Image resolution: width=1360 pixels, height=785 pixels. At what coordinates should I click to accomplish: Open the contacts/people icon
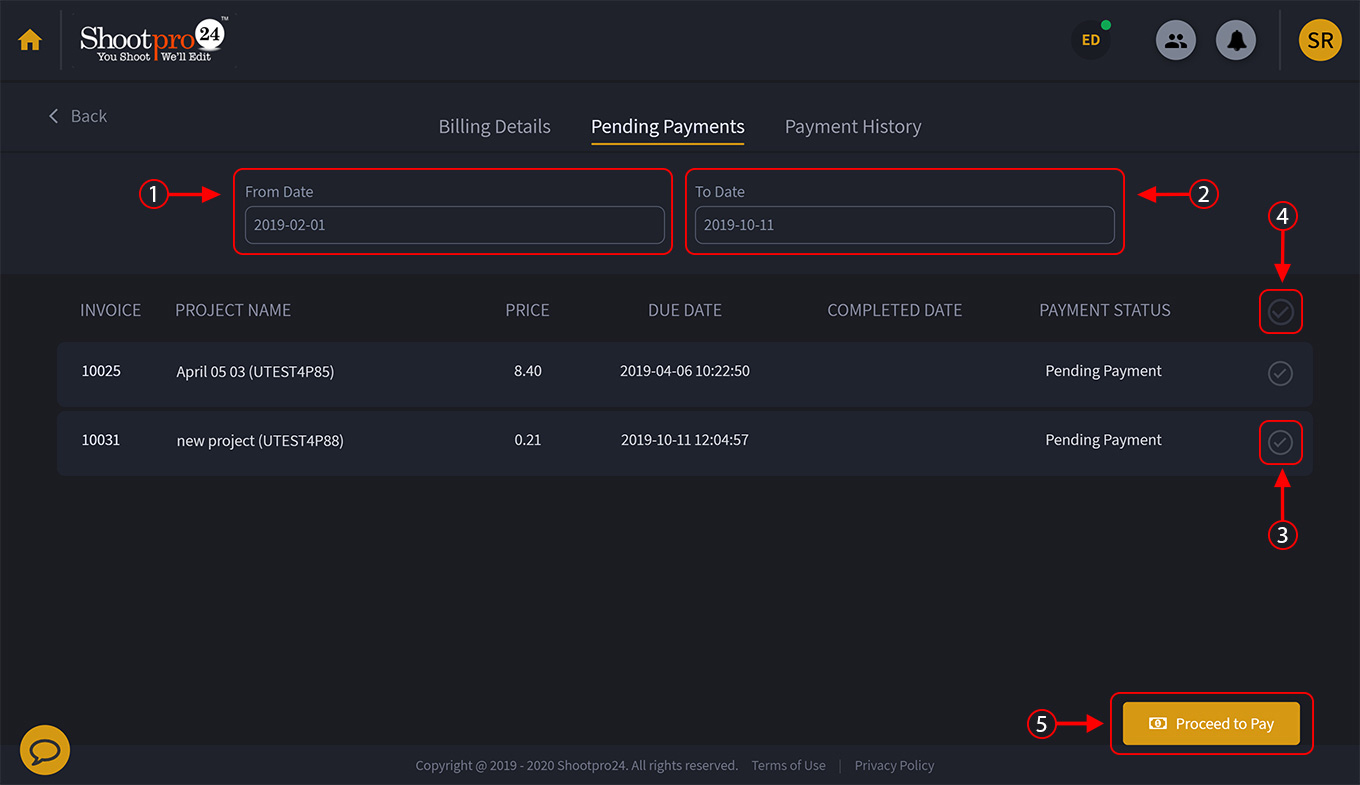coord(1176,39)
